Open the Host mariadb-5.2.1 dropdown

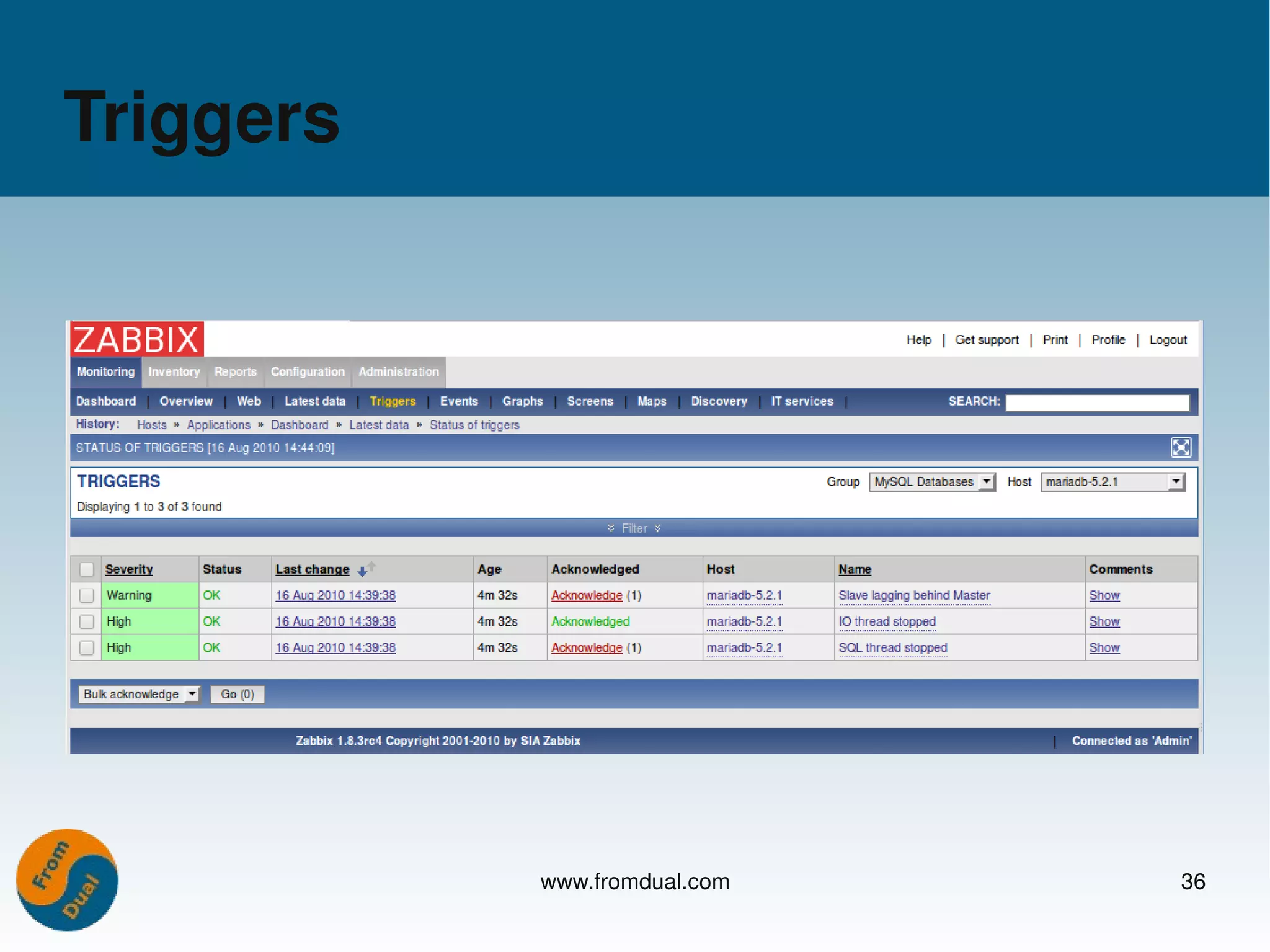point(1112,482)
